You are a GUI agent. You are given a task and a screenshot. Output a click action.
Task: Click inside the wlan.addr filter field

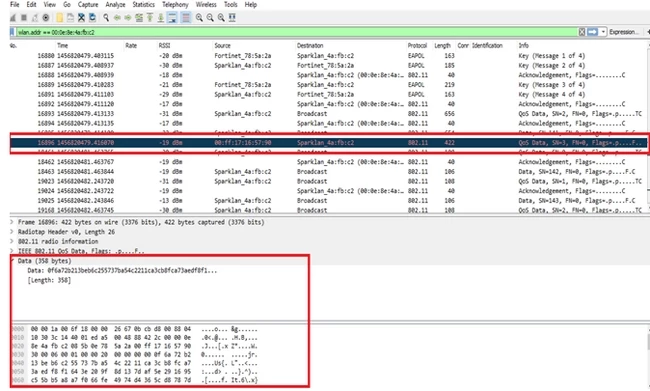click(297, 32)
